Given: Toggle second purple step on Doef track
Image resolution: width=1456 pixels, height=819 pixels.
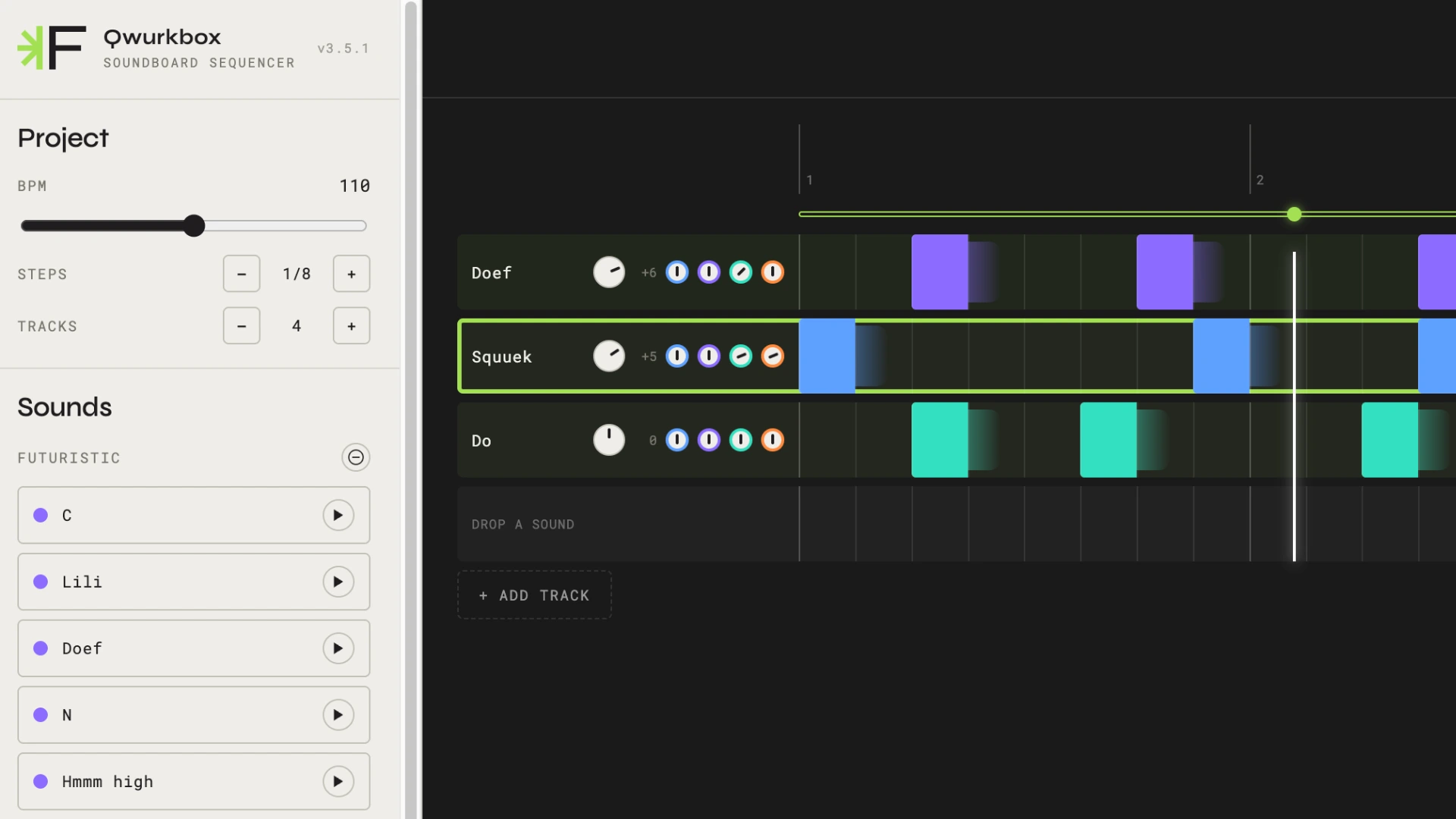Looking at the screenshot, I should (1165, 271).
